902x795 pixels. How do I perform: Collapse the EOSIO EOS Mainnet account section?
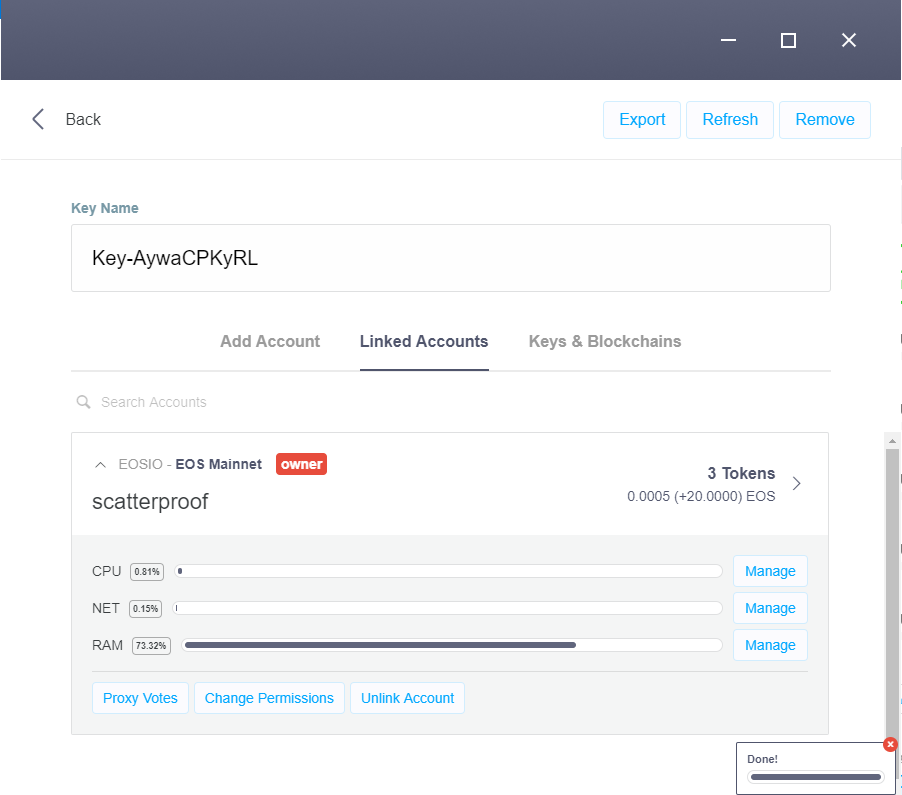(x=100, y=464)
